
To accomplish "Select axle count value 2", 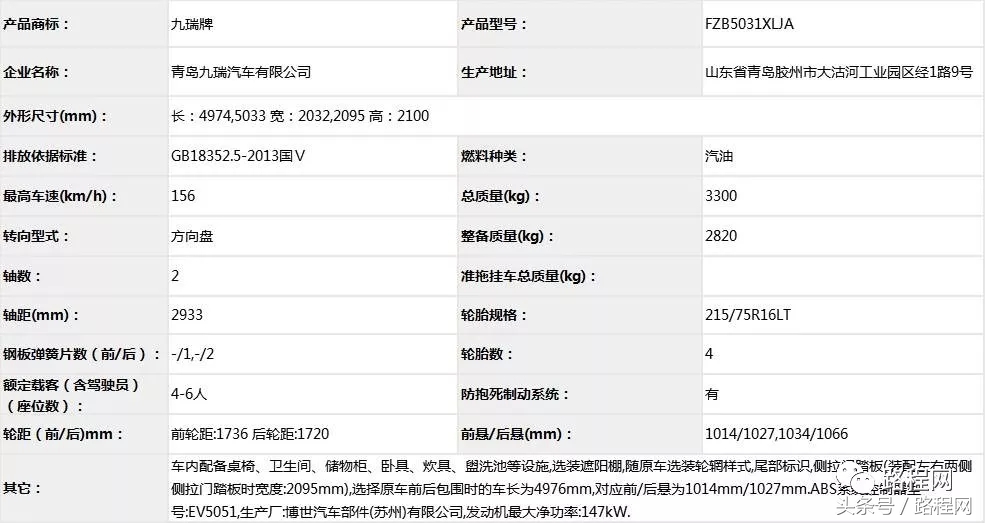I will [175, 276].
